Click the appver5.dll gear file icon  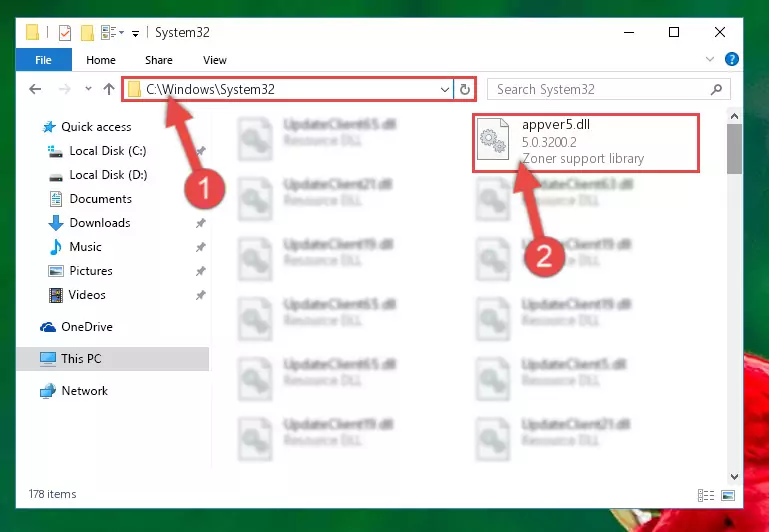(493, 139)
